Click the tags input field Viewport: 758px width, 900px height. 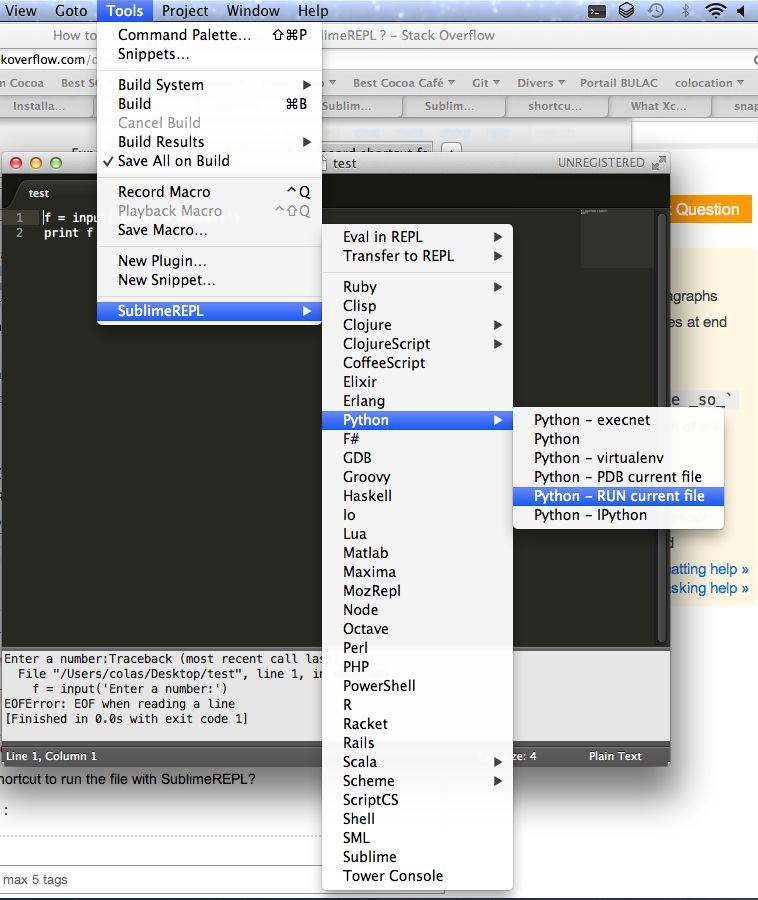tap(161, 879)
